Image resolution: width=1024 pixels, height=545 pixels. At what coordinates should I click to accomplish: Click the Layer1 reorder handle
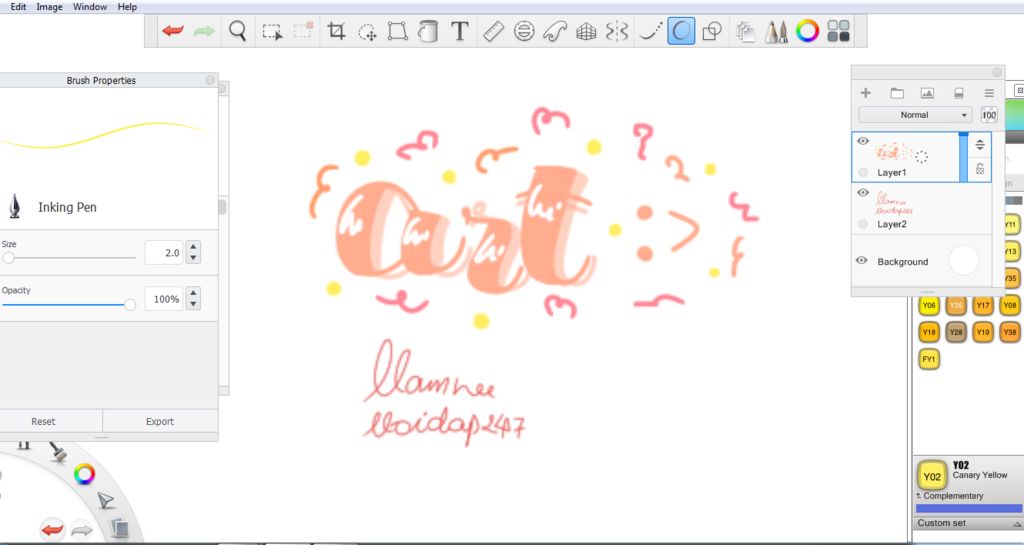(x=980, y=145)
